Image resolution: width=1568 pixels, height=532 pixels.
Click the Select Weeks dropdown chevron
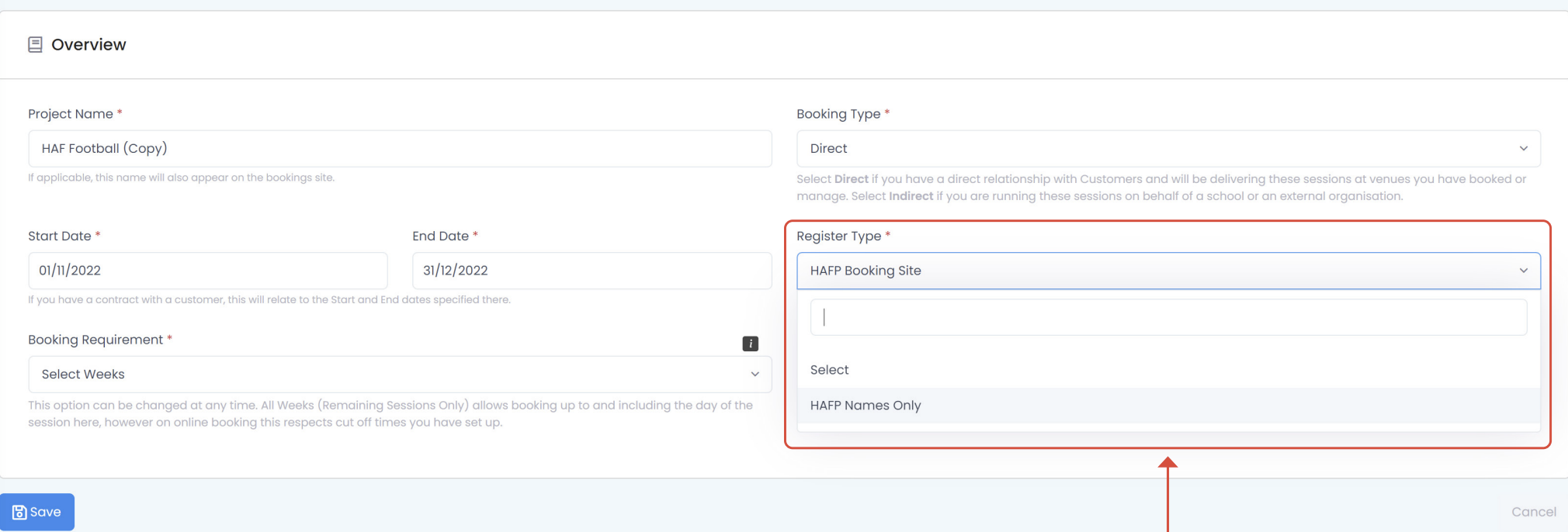755,375
